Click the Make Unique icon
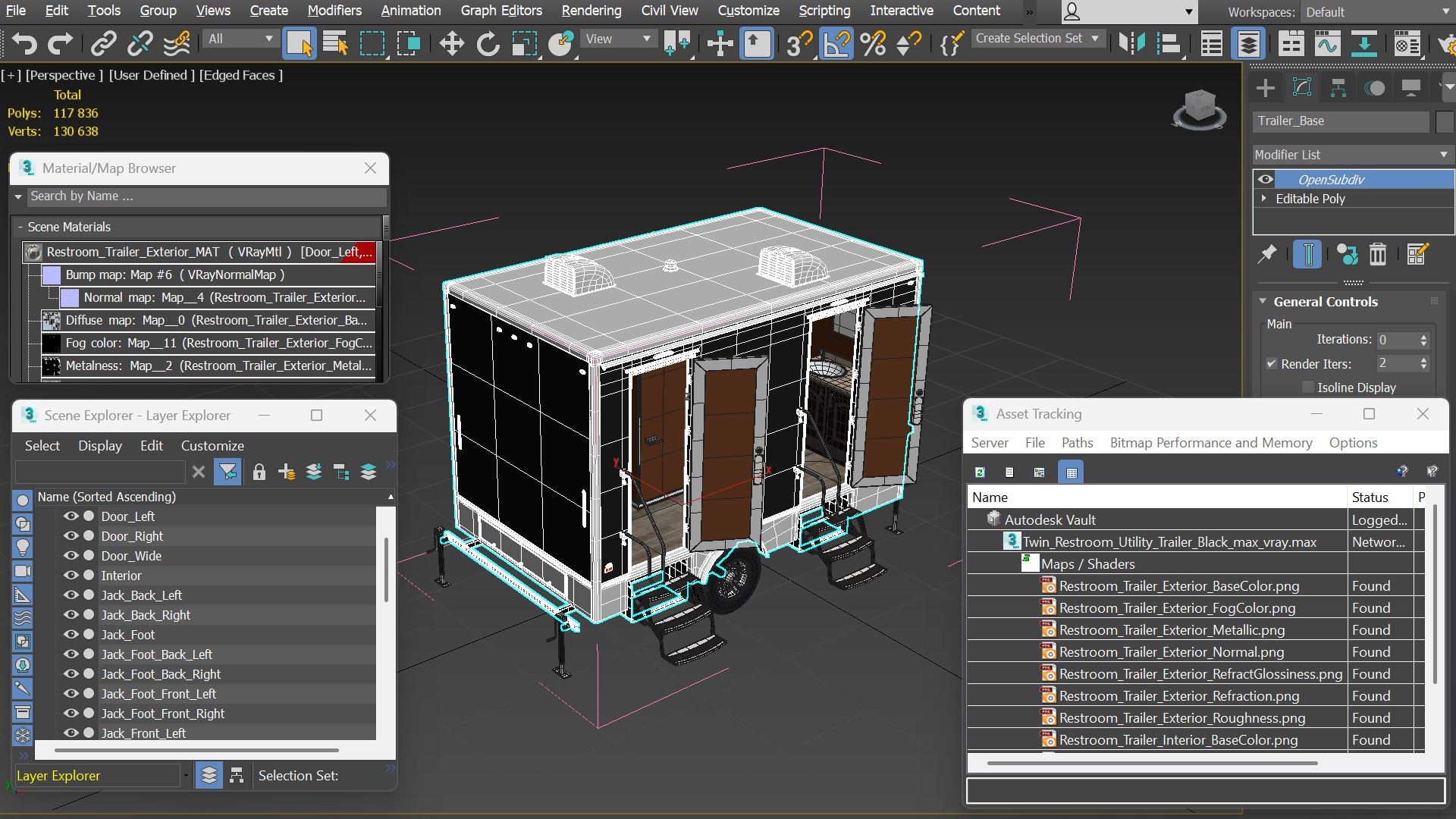1456x819 pixels. (x=1347, y=254)
